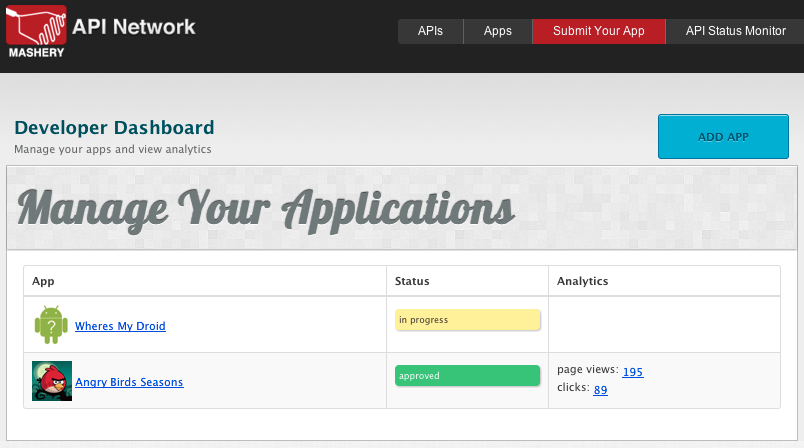The height and width of the screenshot is (448, 804).
Task: Click the Analytics column header
Action: tap(582, 281)
